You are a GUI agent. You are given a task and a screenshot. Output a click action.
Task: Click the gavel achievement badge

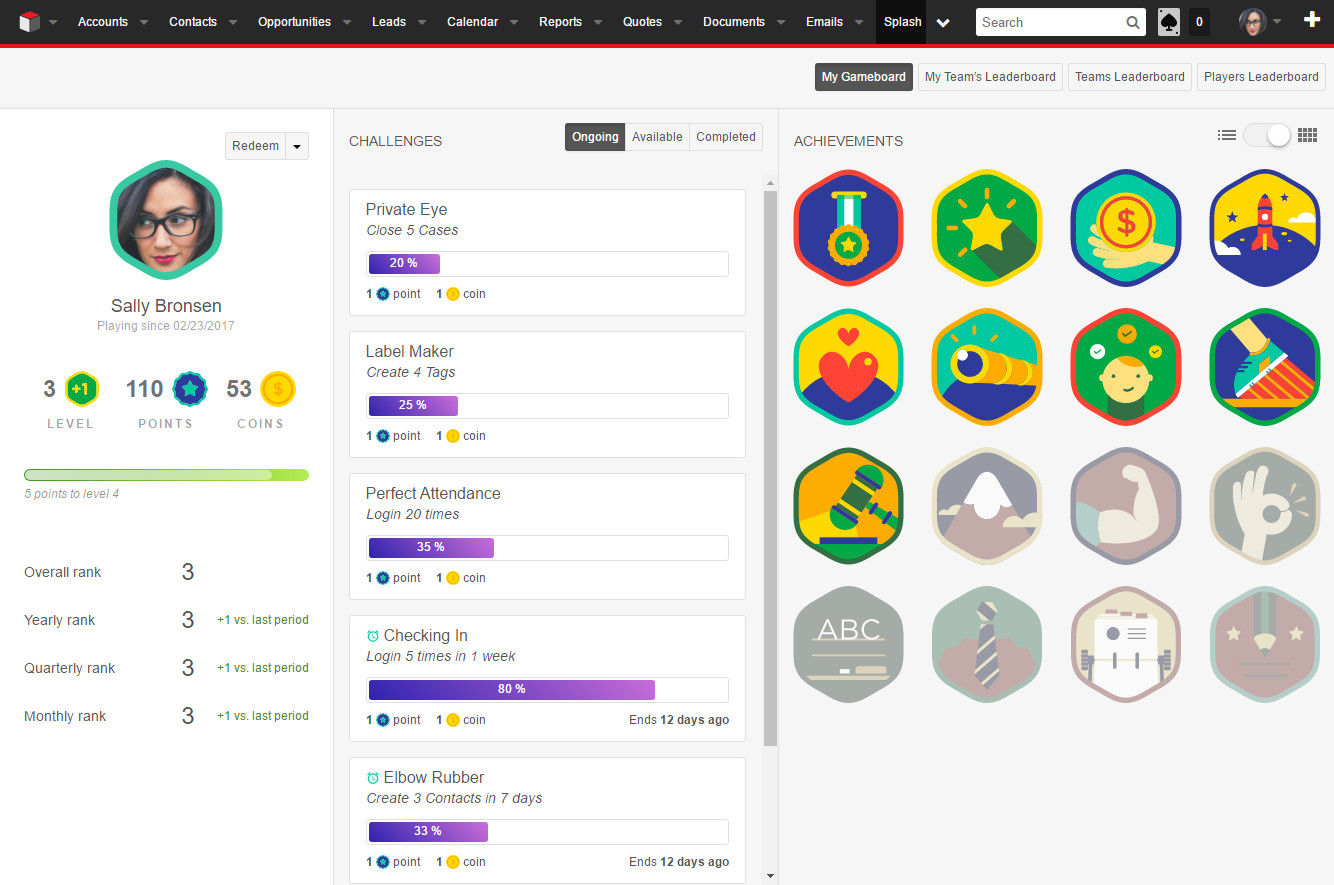click(x=848, y=506)
